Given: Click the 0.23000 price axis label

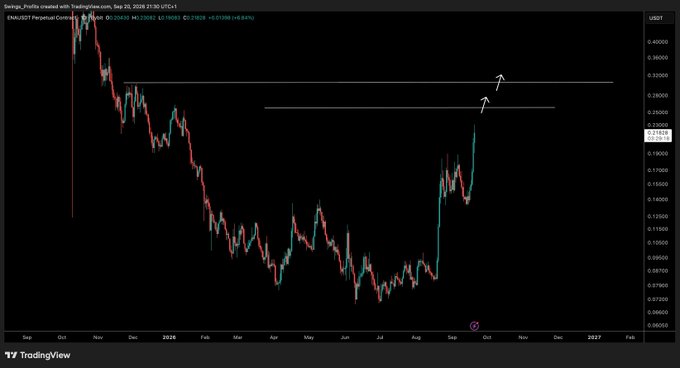Looking at the screenshot, I should pyautogui.click(x=657, y=125).
